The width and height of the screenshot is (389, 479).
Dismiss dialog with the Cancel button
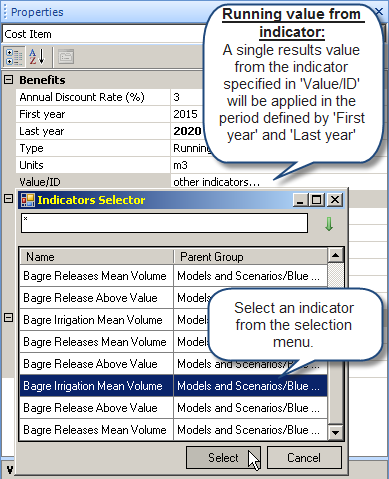pyautogui.click(x=304, y=458)
